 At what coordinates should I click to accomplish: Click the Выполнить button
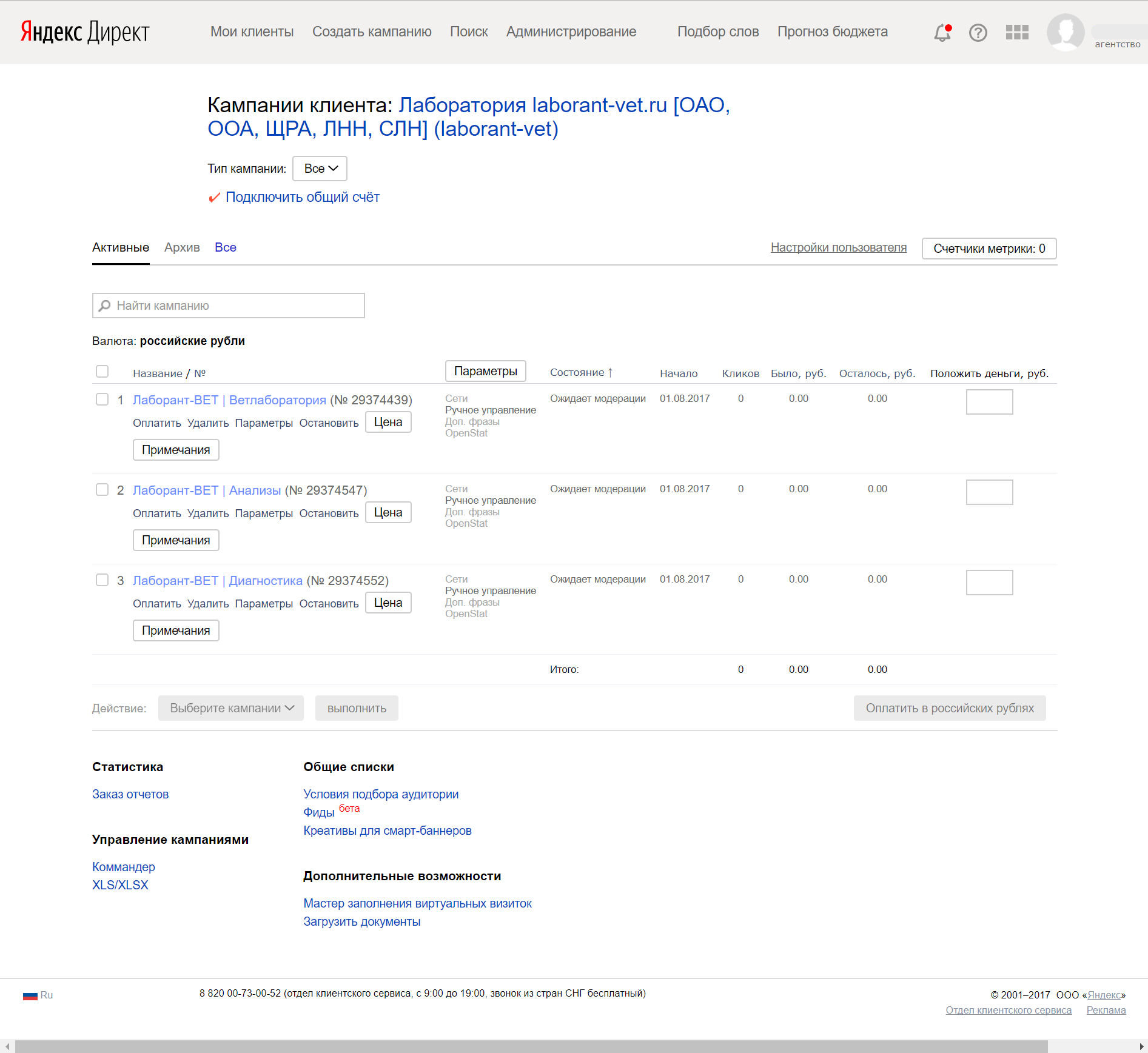pos(357,708)
